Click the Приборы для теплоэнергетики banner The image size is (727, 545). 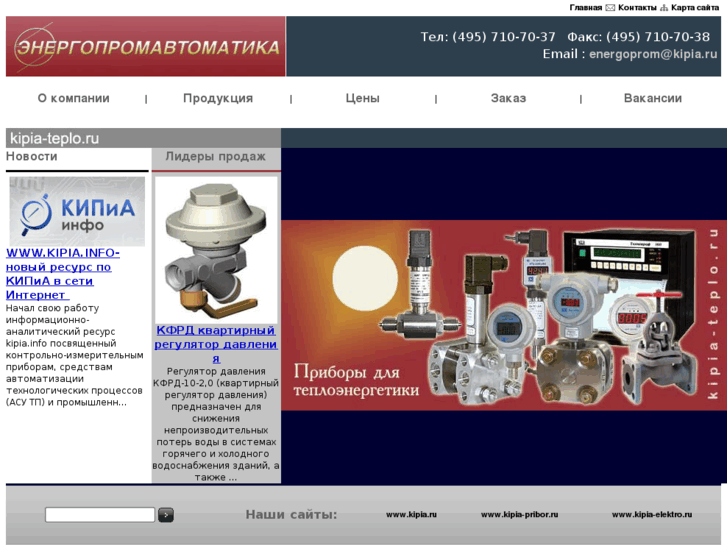point(504,315)
